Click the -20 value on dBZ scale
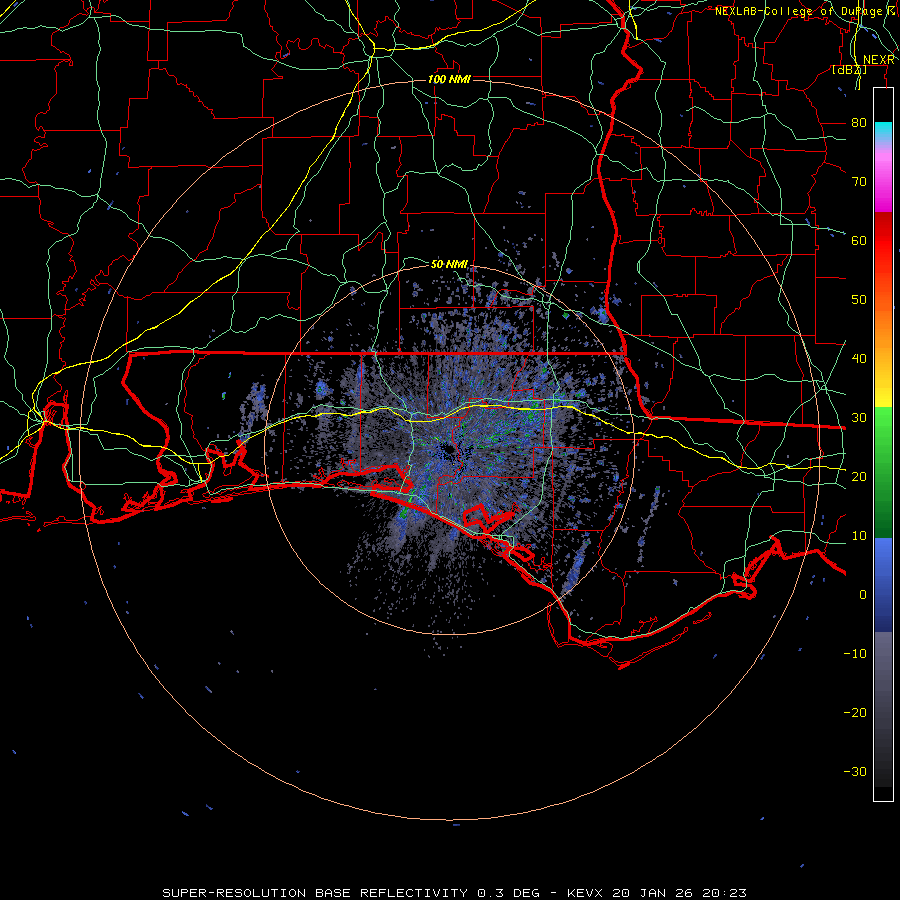The height and width of the screenshot is (900, 900). [x=855, y=712]
